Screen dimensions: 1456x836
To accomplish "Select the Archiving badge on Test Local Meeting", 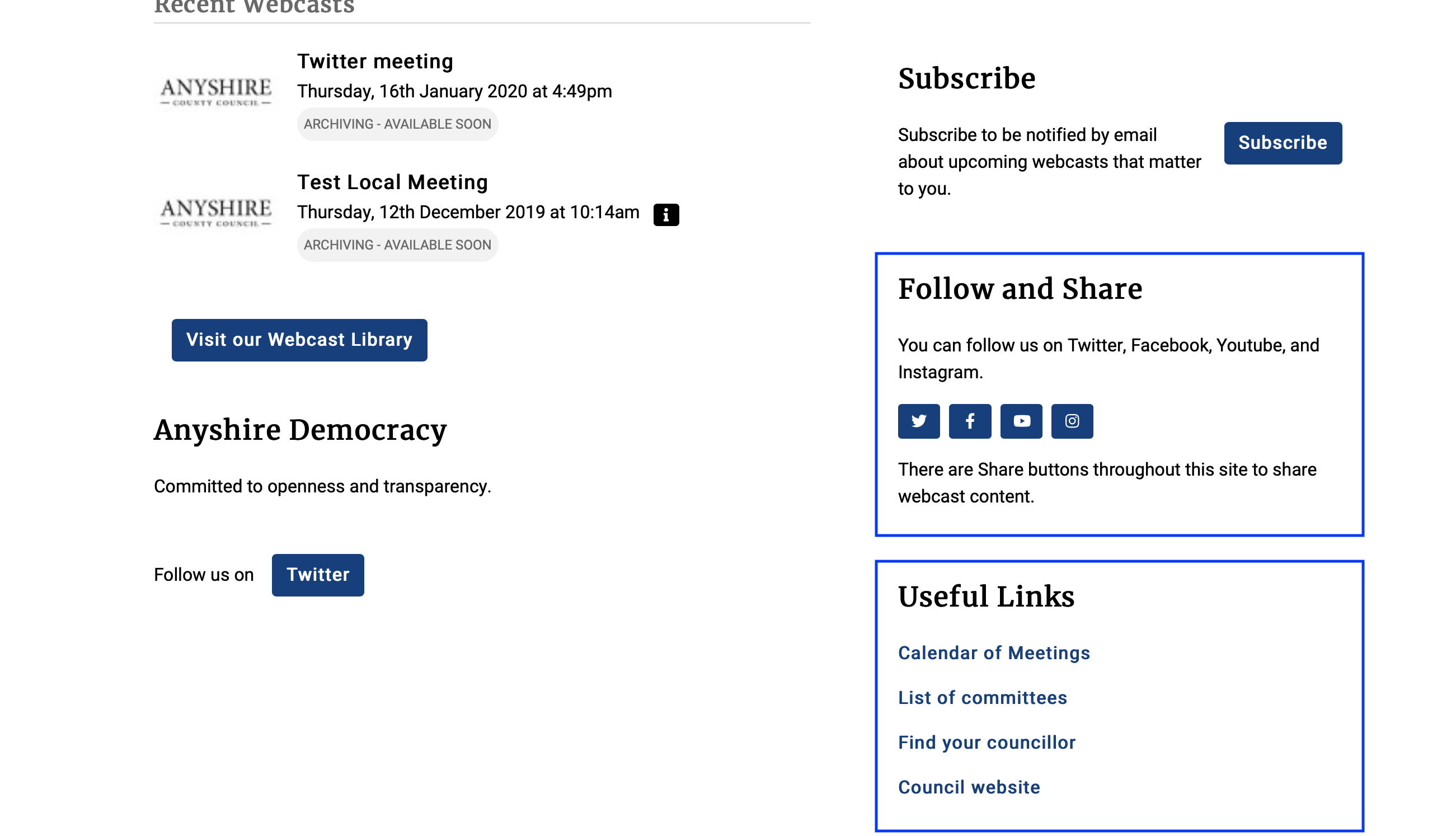I will [398, 245].
